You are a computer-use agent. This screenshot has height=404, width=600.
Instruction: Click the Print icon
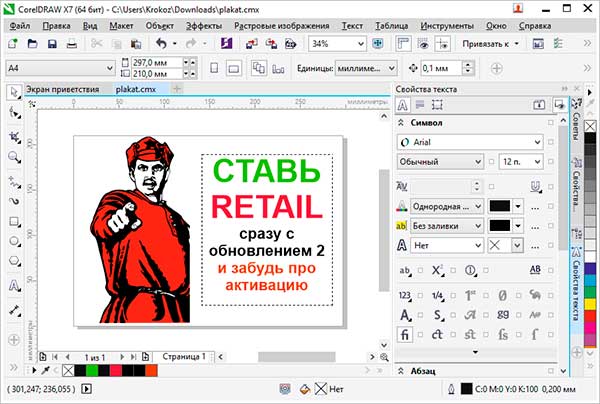pyautogui.click(x=72, y=44)
